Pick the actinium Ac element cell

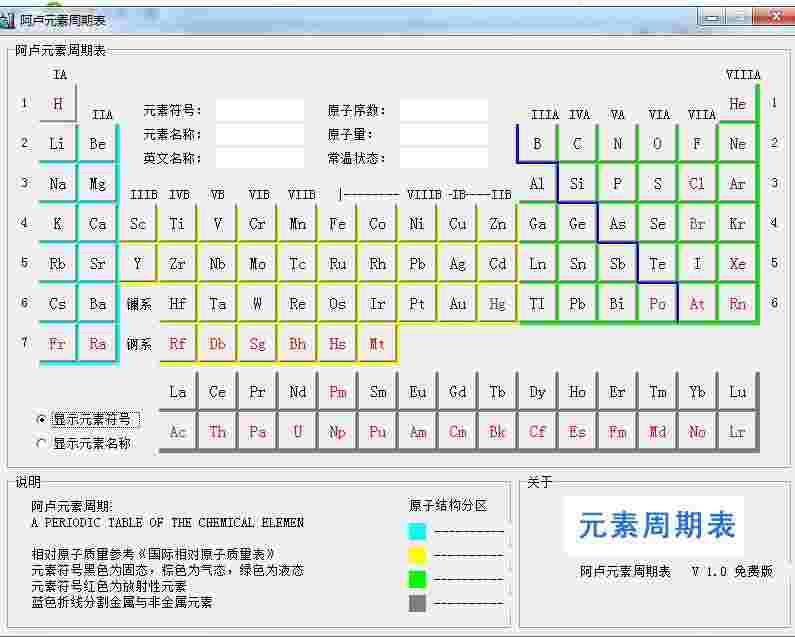click(x=177, y=432)
